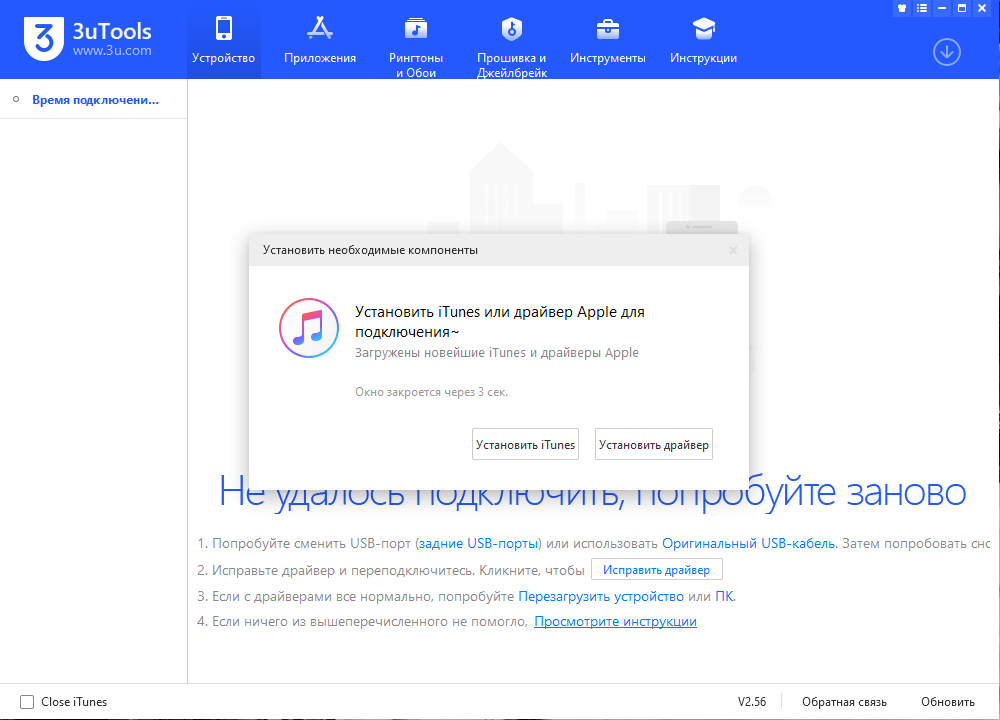The width and height of the screenshot is (1000, 720).
Task: Open Прошивка и Джейлбрейк tab
Action: pyautogui.click(x=511, y=45)
